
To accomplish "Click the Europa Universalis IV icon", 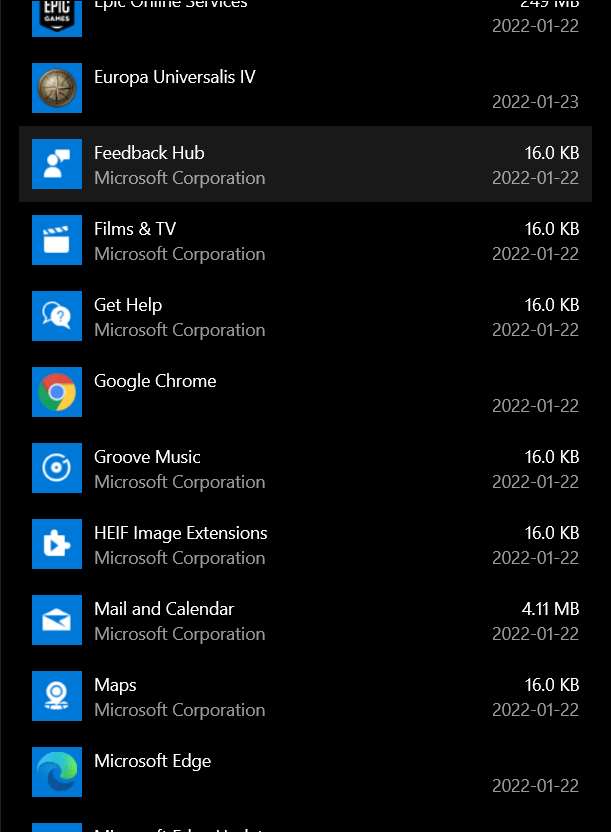I will pos(57,88).
